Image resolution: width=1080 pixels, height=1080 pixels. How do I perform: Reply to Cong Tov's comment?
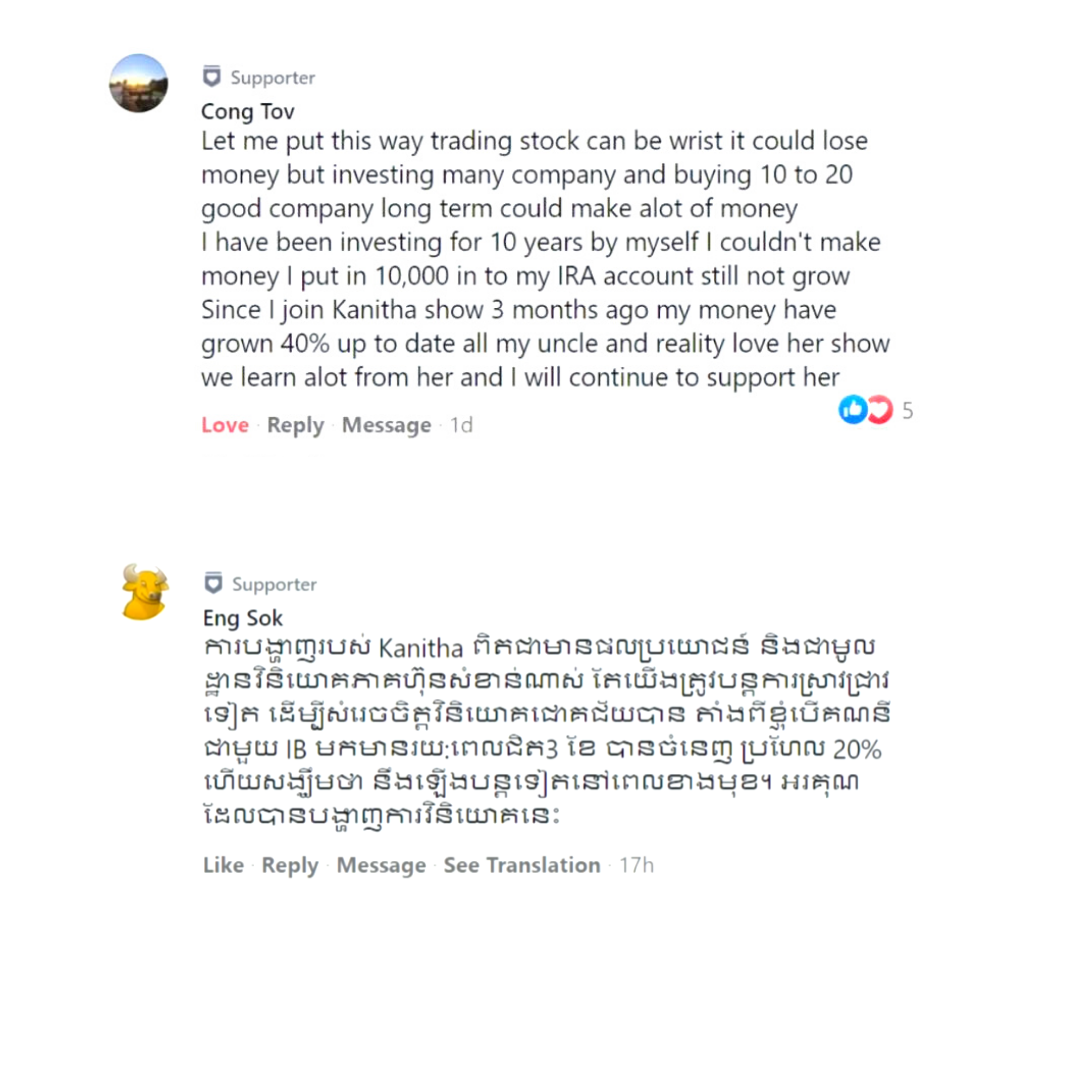[295, 425]
